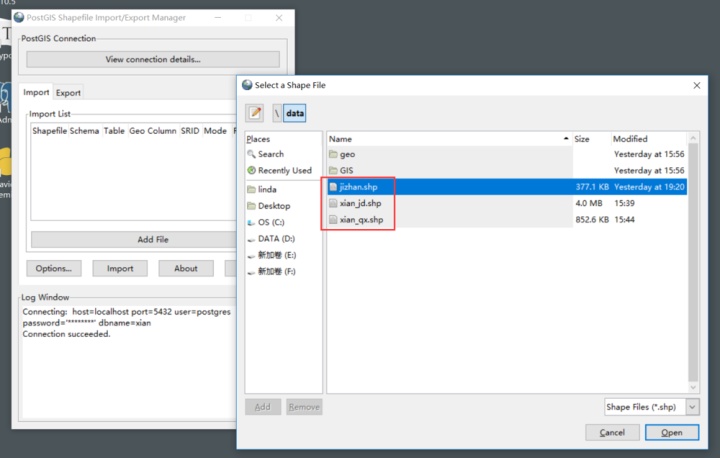The height and width of the screenshot is (458, 720).
Task: Click the Table column header in Import List
Action: coord(114,131)
